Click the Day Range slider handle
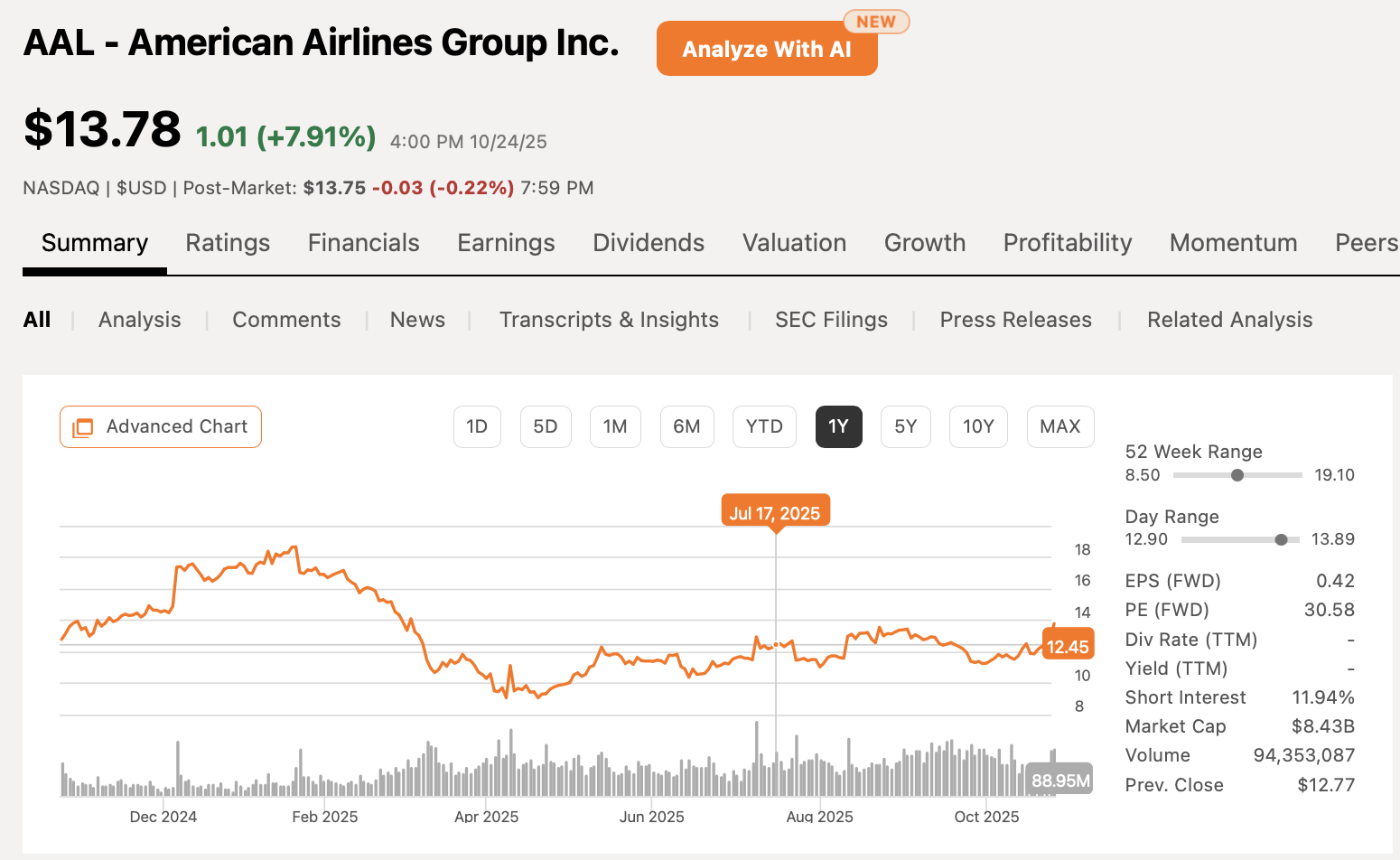The image size is (1400, 860). click(1281, 539)
